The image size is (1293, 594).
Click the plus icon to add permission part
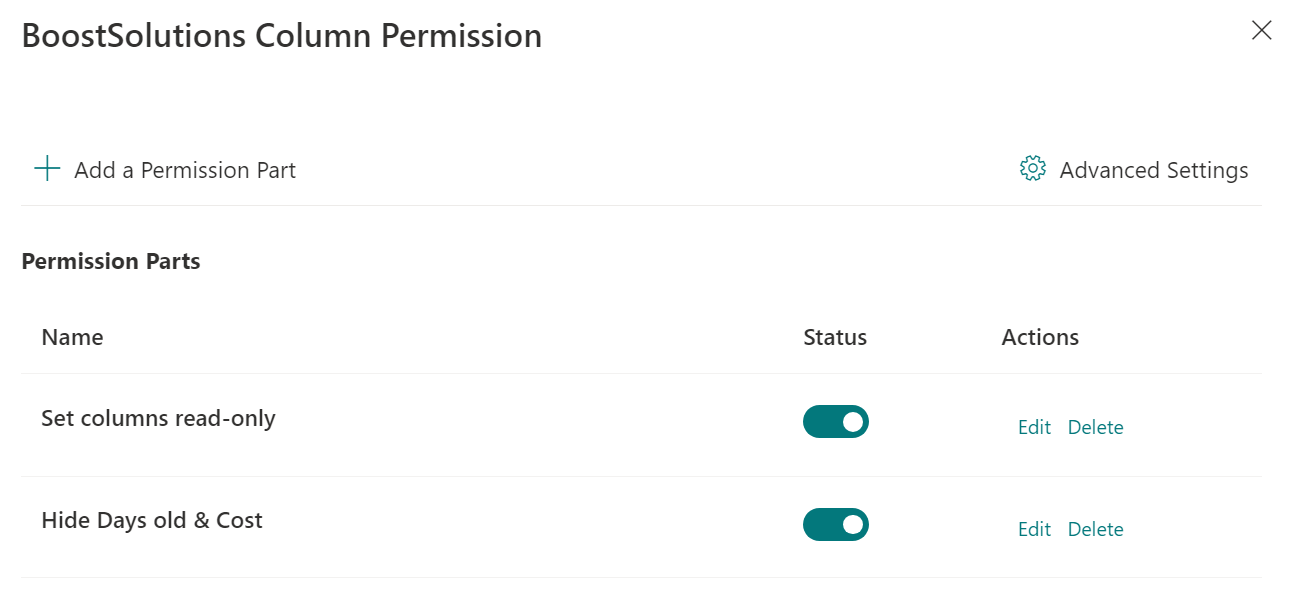47,169
